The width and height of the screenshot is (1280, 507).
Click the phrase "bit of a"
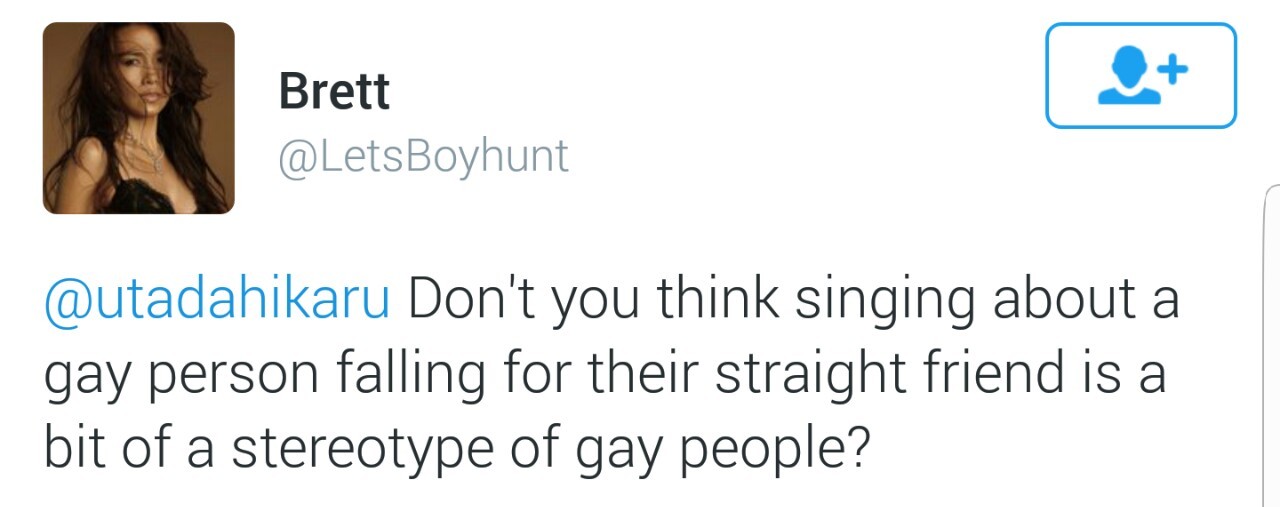tap(130, 448)
